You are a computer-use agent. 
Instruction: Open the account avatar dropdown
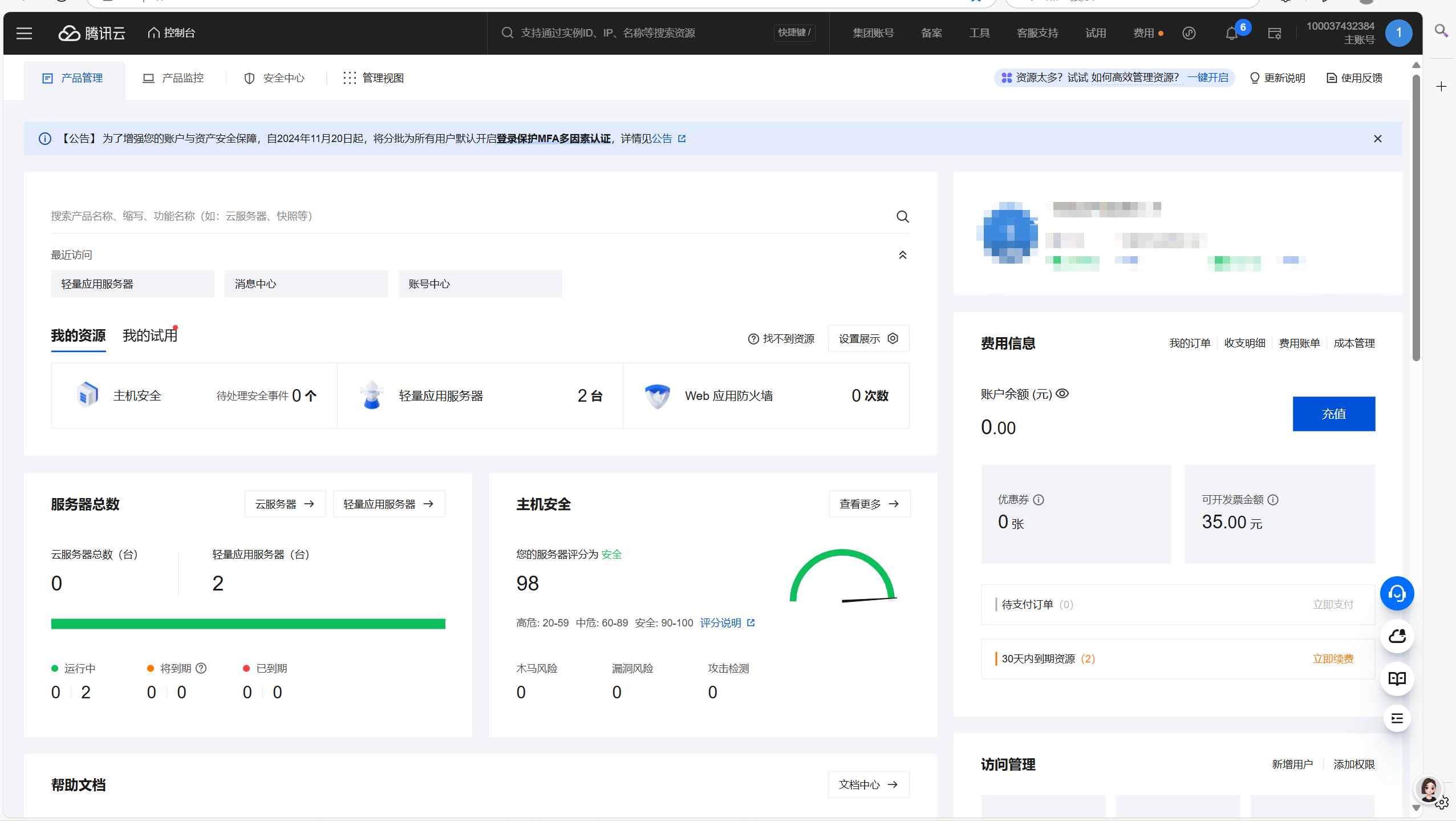point(1398,33)
